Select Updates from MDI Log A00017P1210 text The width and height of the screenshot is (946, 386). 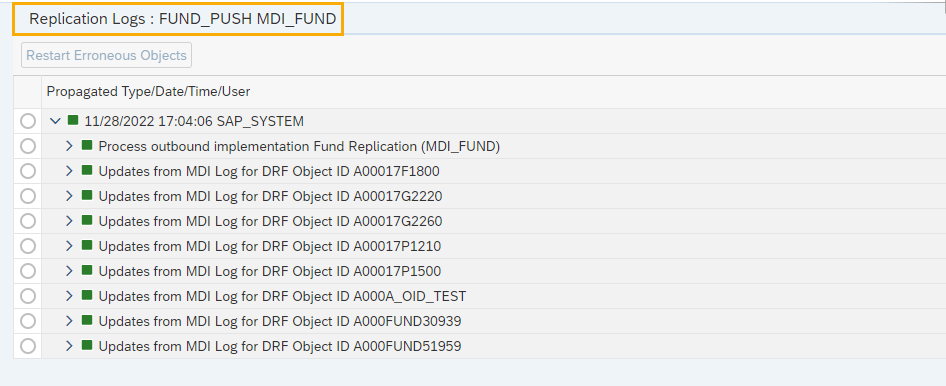270,246
